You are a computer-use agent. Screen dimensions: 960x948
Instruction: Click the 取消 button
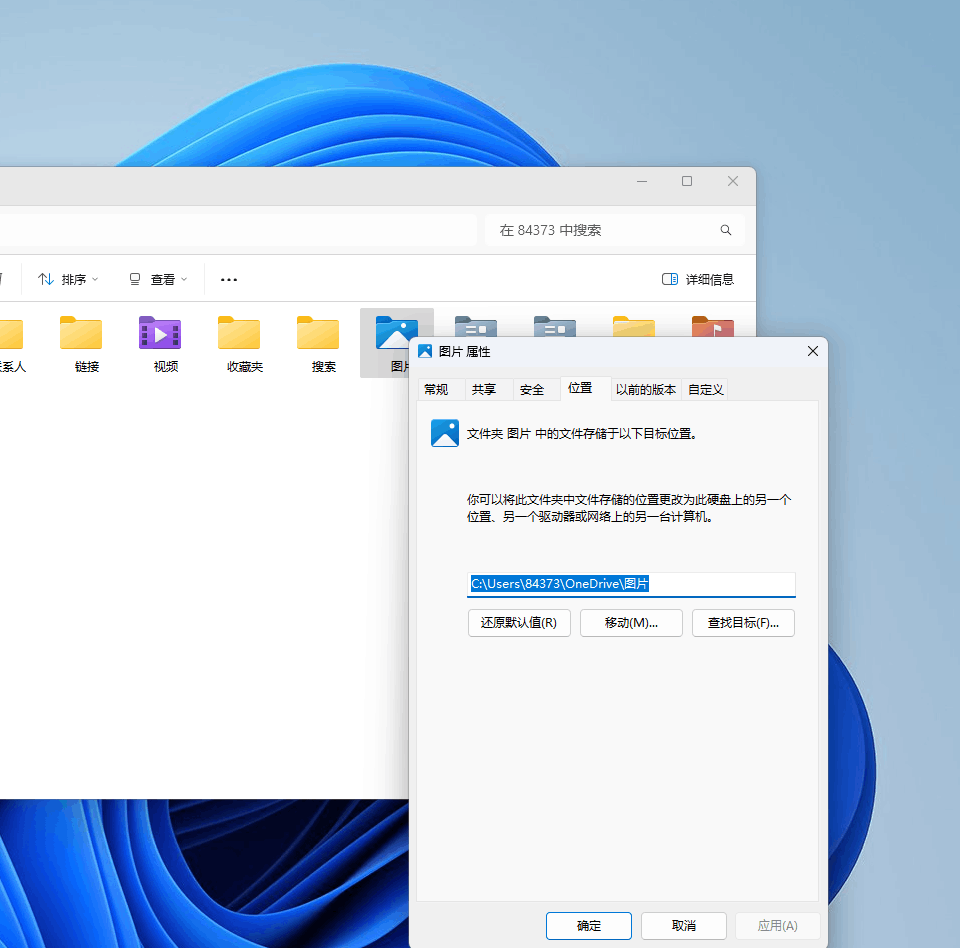(x=684, y=925)
